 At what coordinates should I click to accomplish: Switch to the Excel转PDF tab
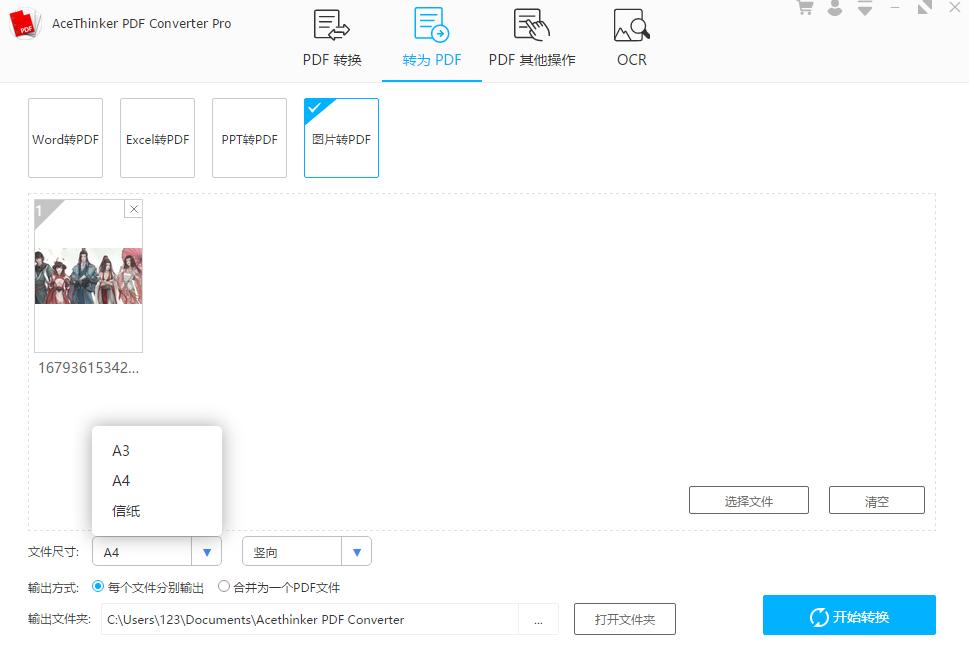(x=157, y=138)
